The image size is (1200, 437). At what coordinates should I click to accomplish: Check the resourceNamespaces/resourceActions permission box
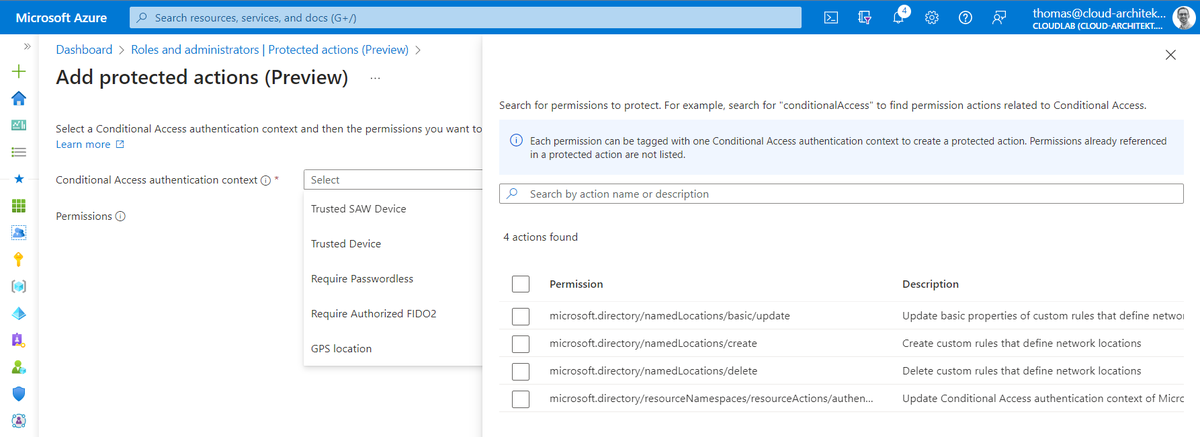coord(520,400)
